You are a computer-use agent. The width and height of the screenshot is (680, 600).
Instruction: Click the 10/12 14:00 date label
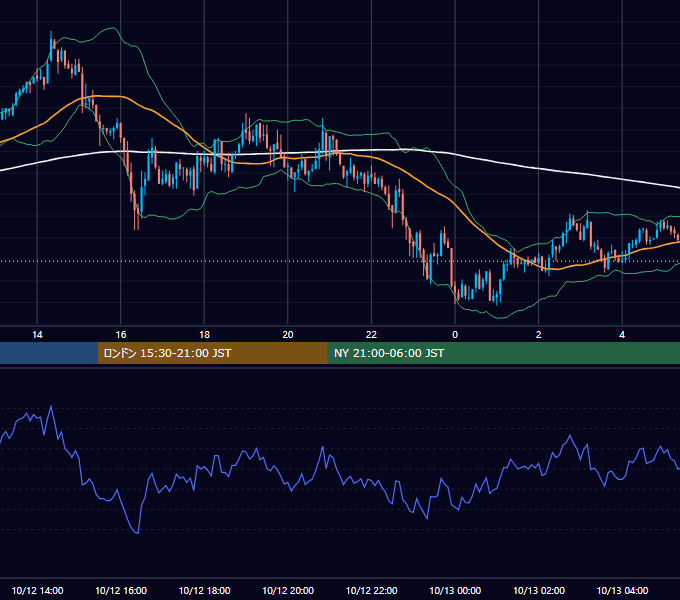(x=37, y=590)
